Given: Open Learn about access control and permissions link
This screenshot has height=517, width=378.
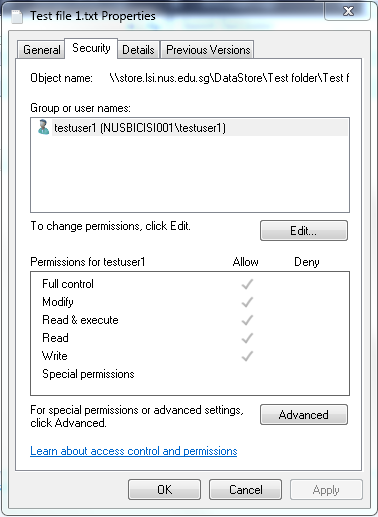Looking at the screenshot, I should (x=134, y=451).
